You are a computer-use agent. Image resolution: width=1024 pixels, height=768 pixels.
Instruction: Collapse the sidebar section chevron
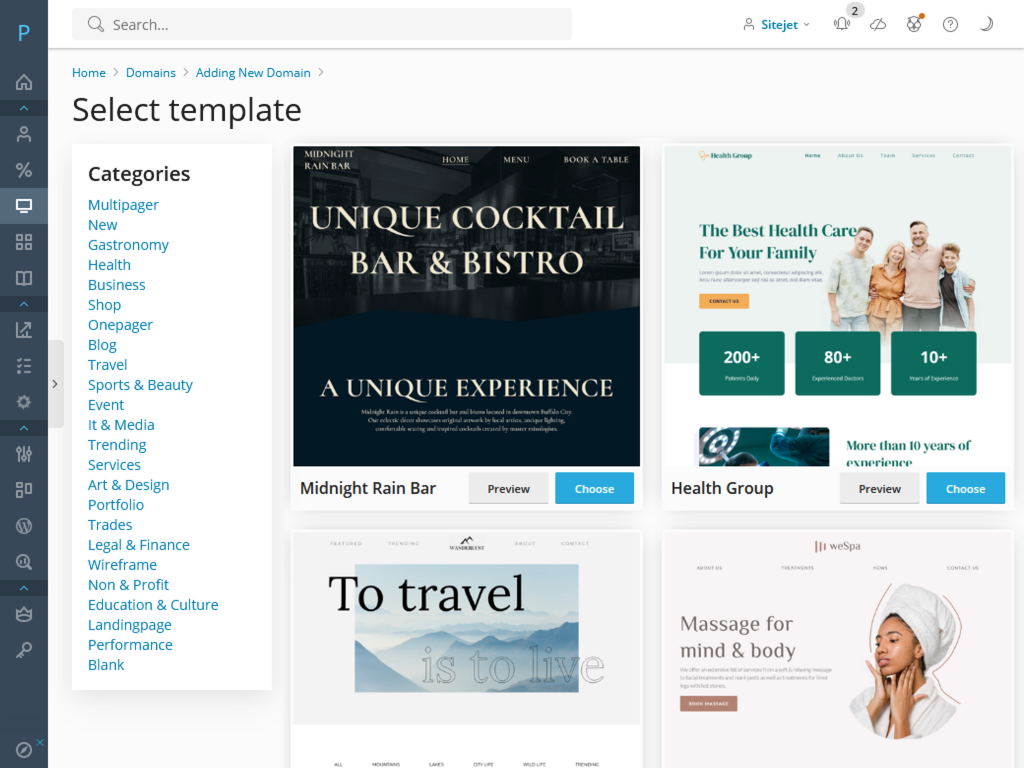coord(24,107)
